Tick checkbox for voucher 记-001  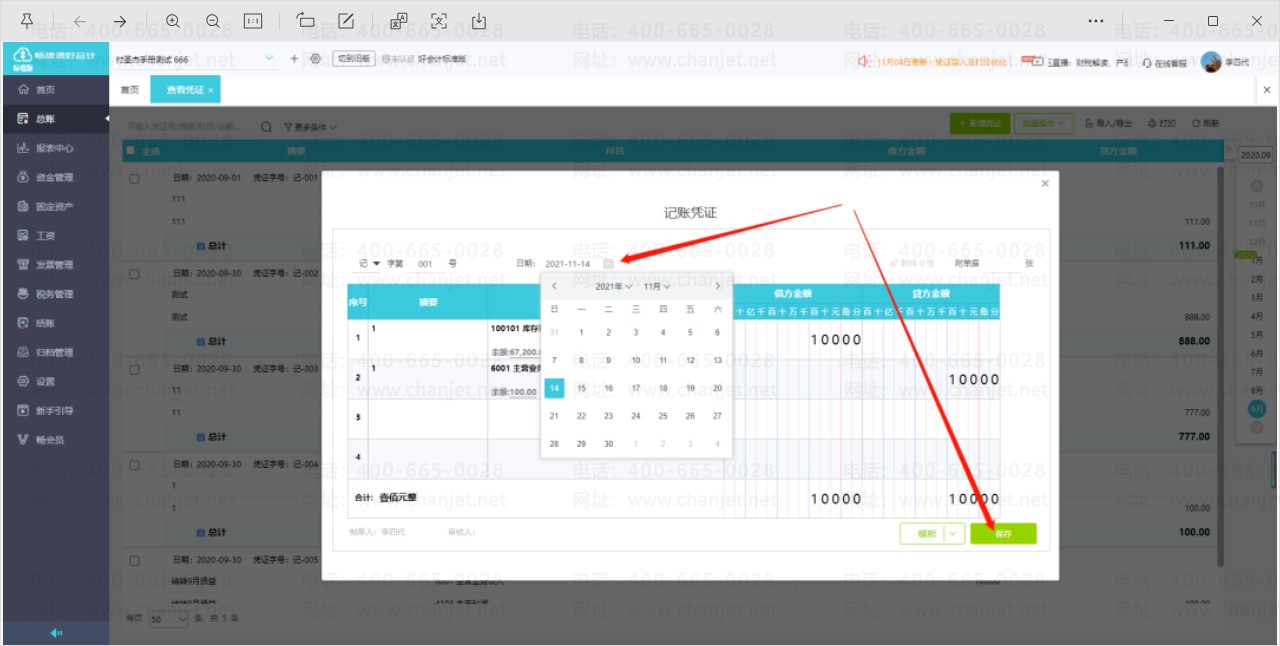pos(135,178)
